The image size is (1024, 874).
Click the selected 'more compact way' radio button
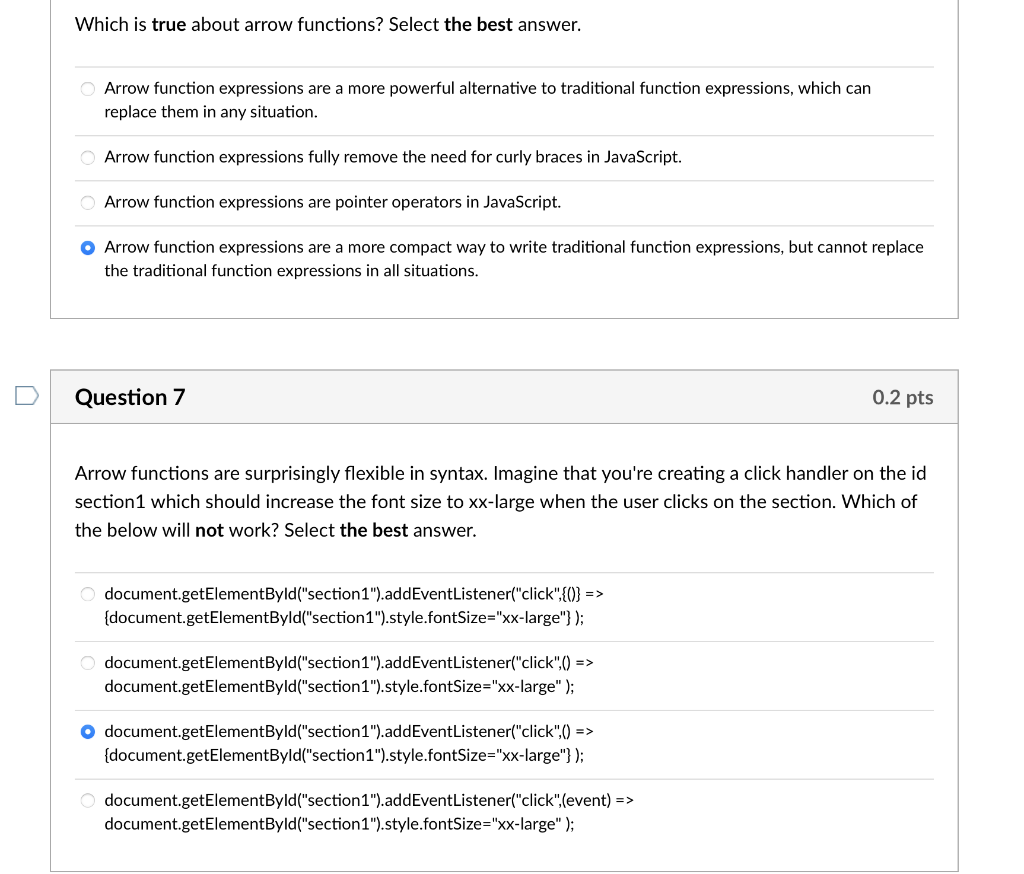point(88,247)
